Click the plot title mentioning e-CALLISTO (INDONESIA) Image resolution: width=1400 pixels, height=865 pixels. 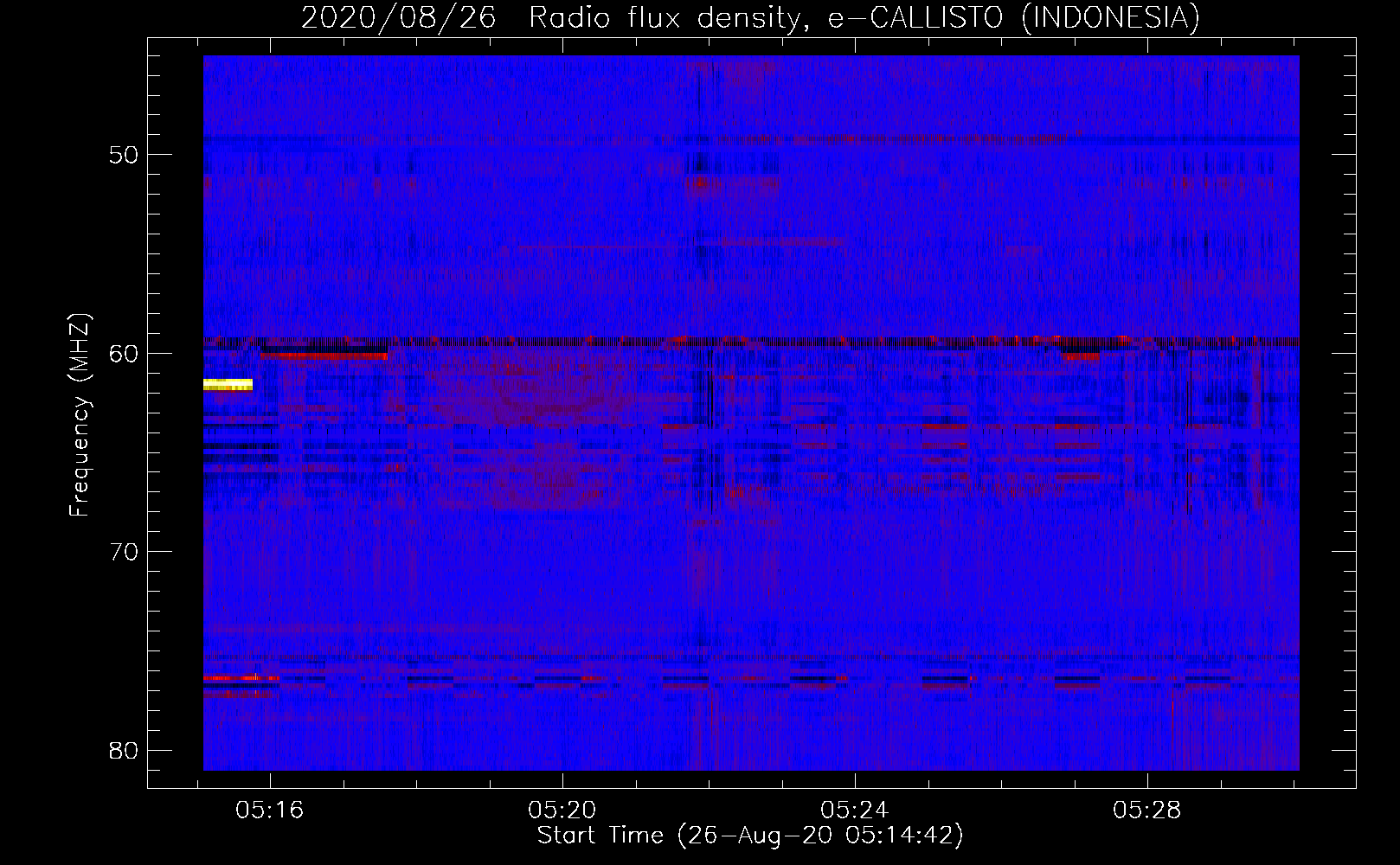tap(750, 17)
